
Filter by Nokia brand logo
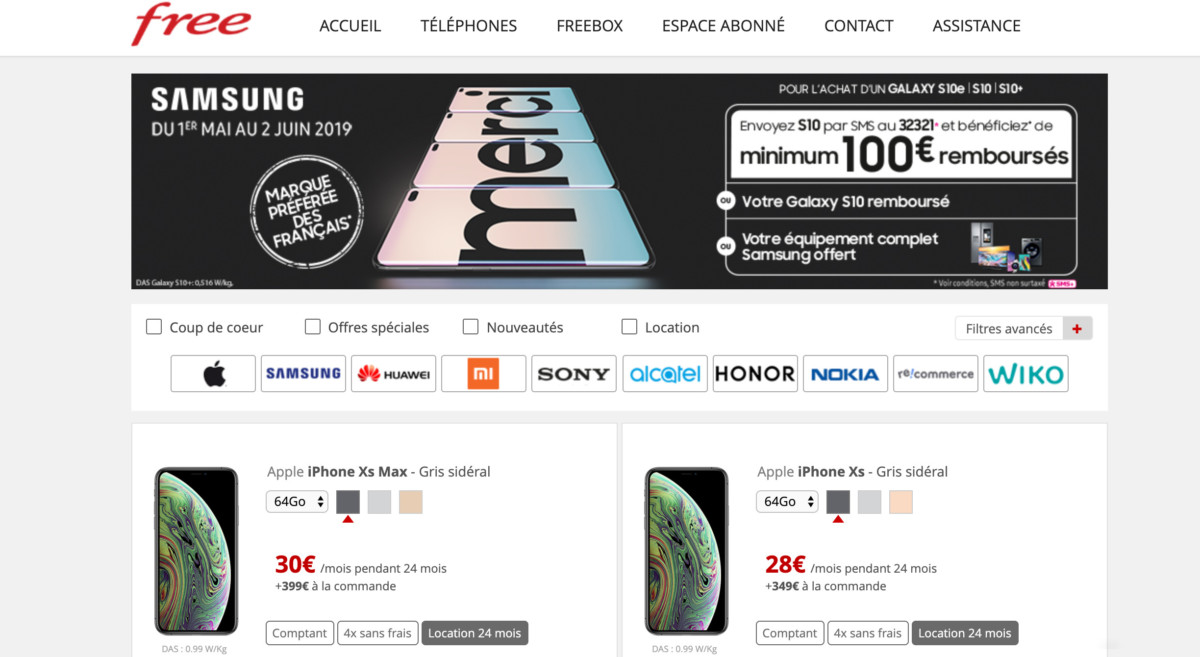pos(845,374)
